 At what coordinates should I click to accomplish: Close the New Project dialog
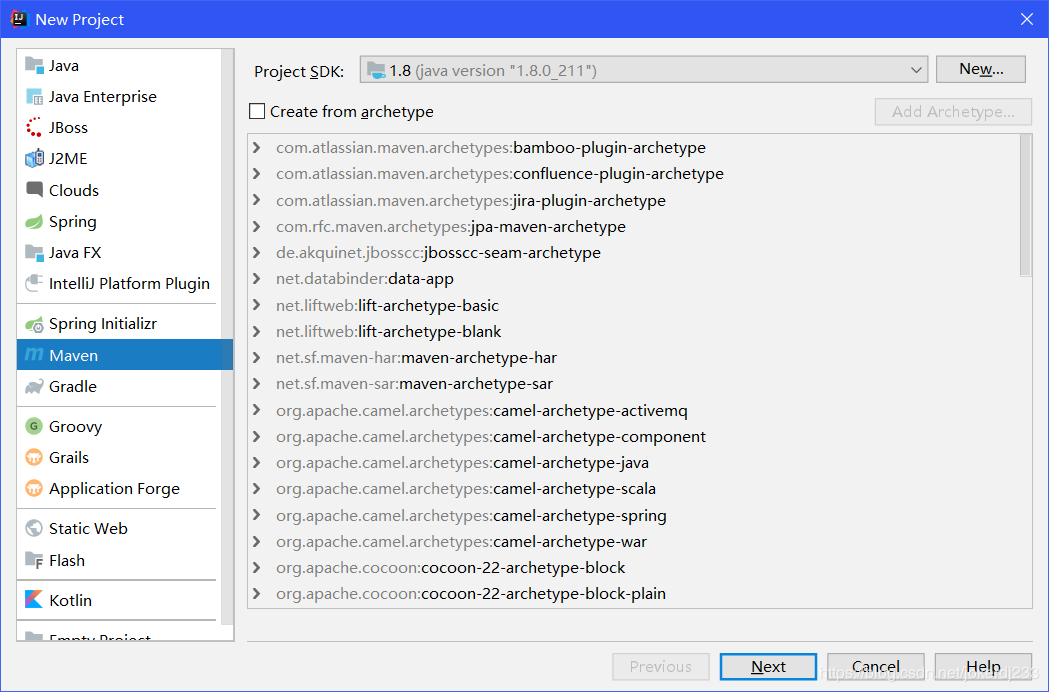tap(1027, 19)
